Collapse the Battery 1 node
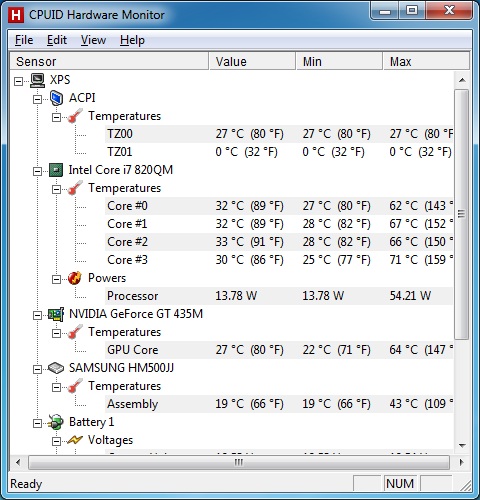Image resolution: width=480 pixels, height=500 pixels. coord(38,423)
